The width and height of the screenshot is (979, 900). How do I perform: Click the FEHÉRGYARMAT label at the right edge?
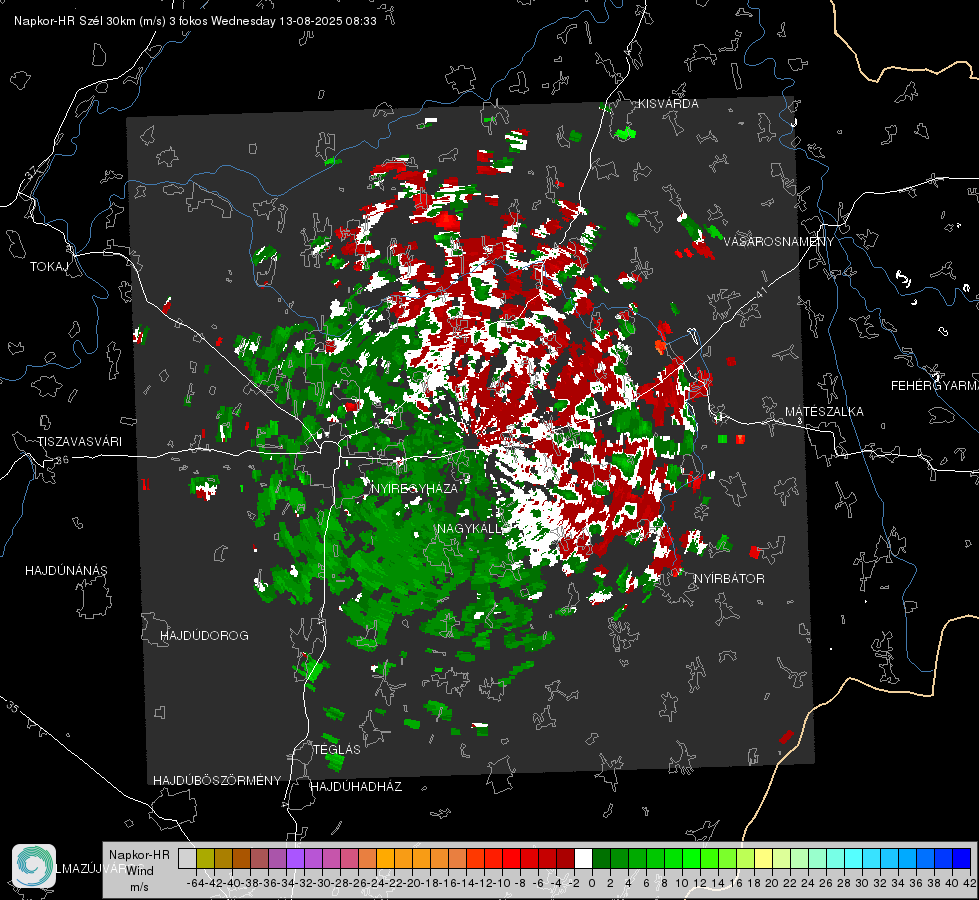(935, 385)
